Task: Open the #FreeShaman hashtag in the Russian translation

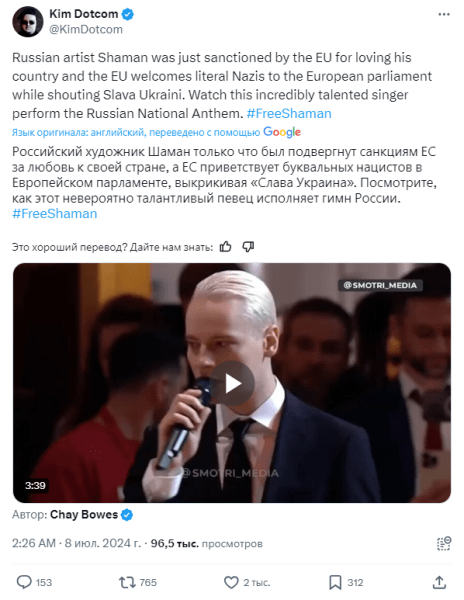Action: (x=54, y=214)
